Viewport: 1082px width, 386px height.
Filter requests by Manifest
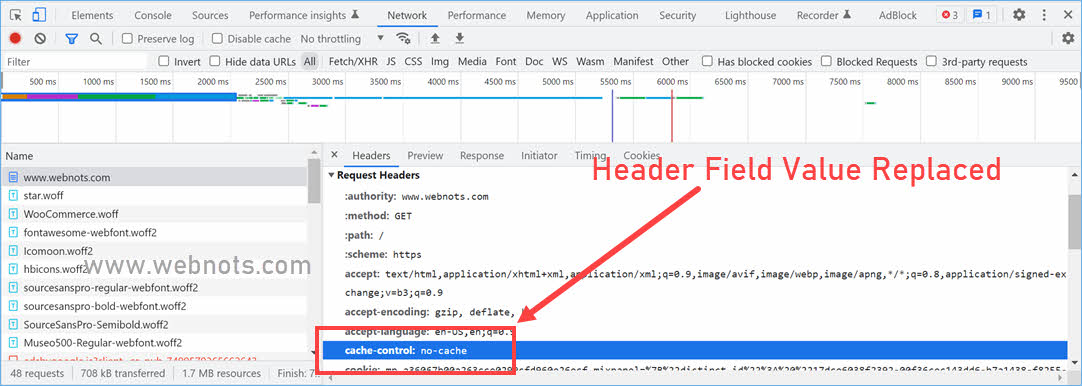click(x=633, y=61)
